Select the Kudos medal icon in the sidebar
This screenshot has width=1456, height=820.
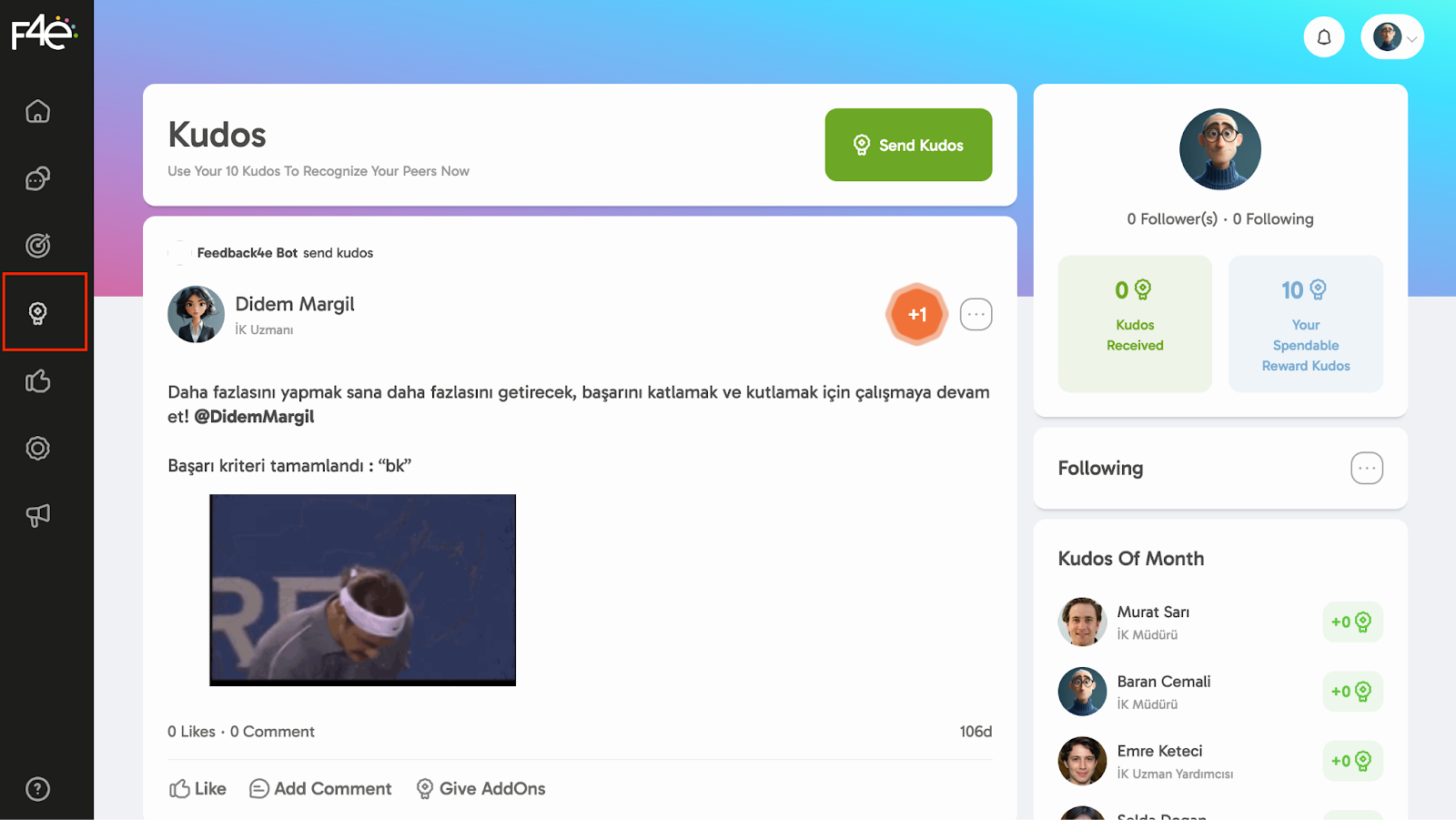point(37,313)
